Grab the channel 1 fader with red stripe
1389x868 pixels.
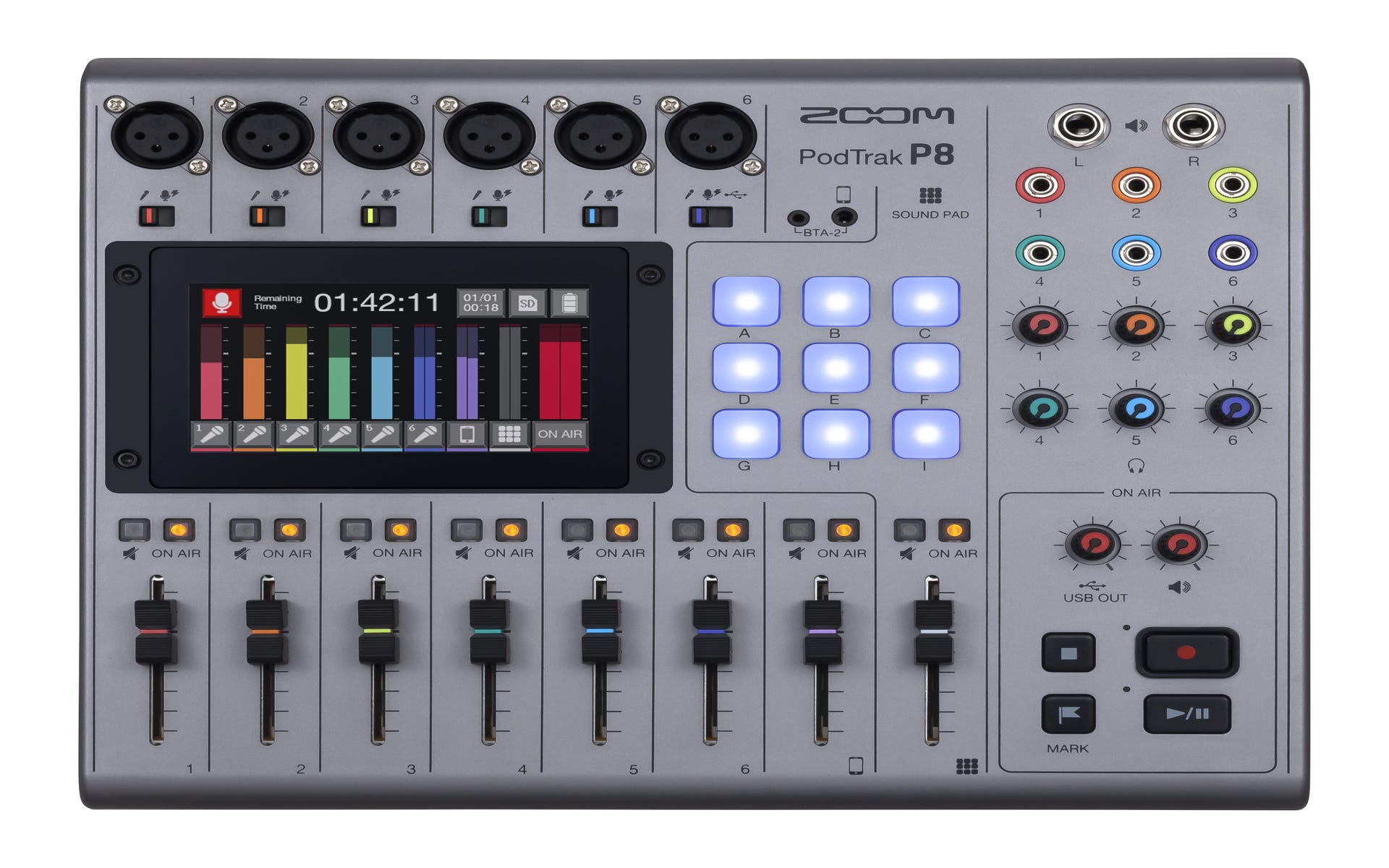click(x=156, y=631)
